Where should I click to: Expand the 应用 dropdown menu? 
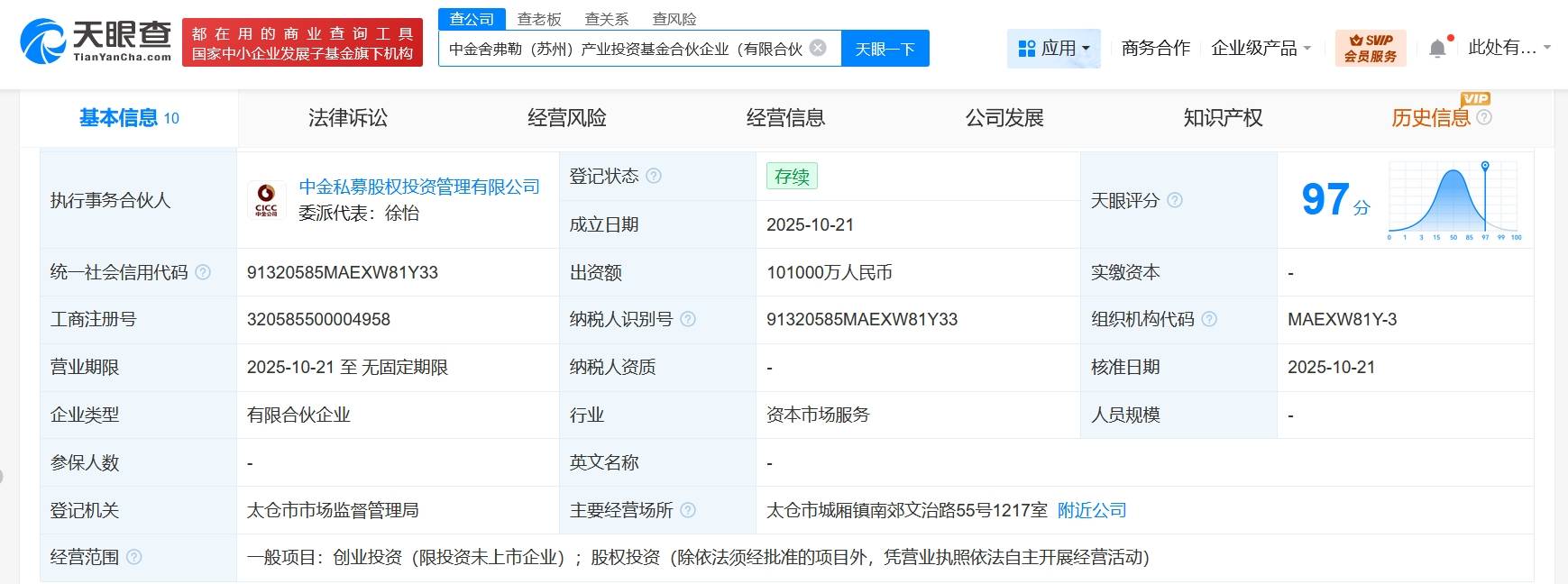click(x=1053, y=49)
